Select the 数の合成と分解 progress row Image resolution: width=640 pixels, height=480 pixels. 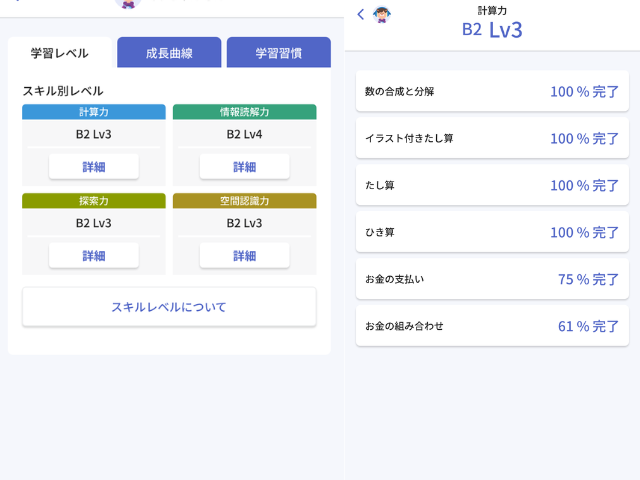tap(492, 91)
